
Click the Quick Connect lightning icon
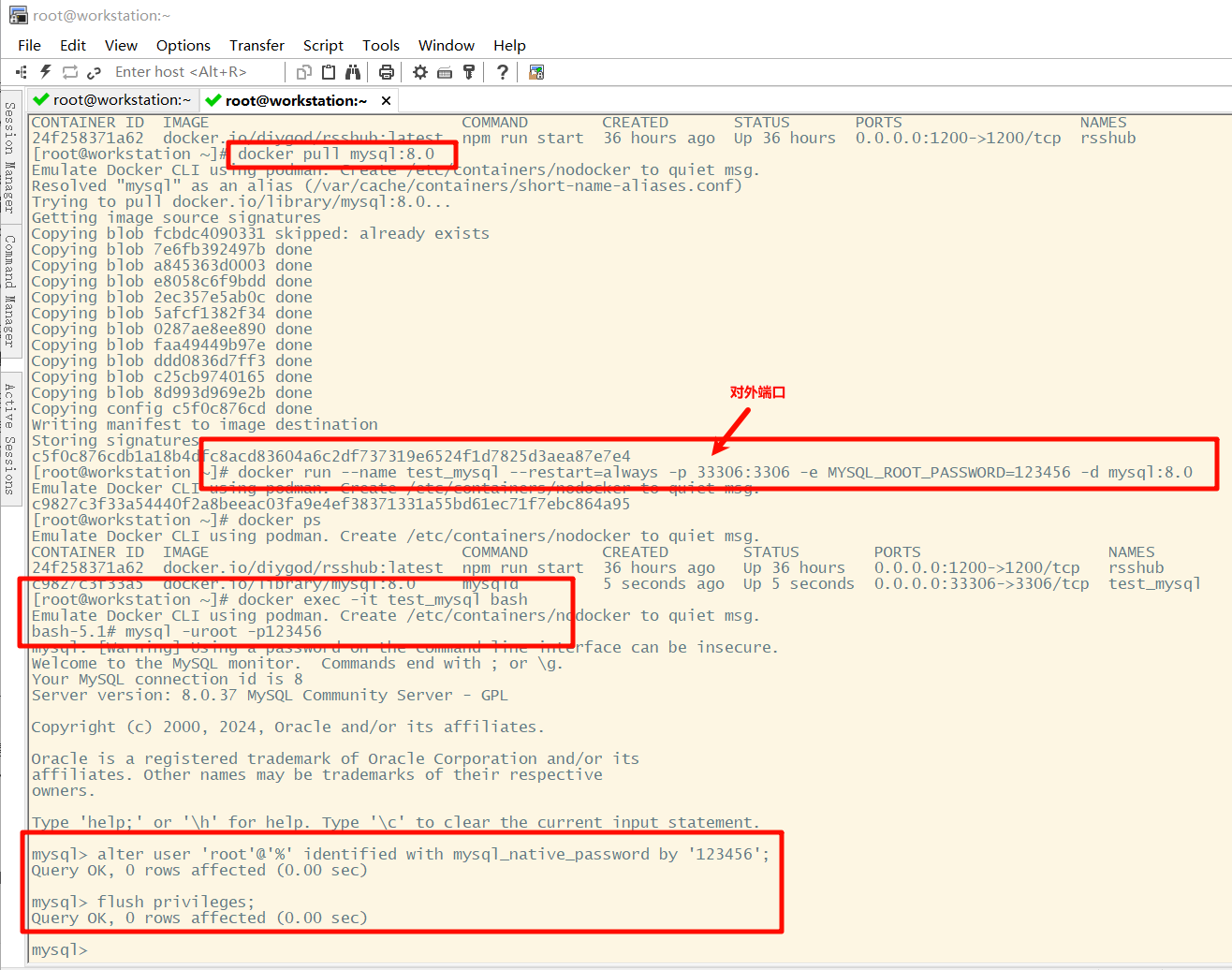tap(45, 72)
